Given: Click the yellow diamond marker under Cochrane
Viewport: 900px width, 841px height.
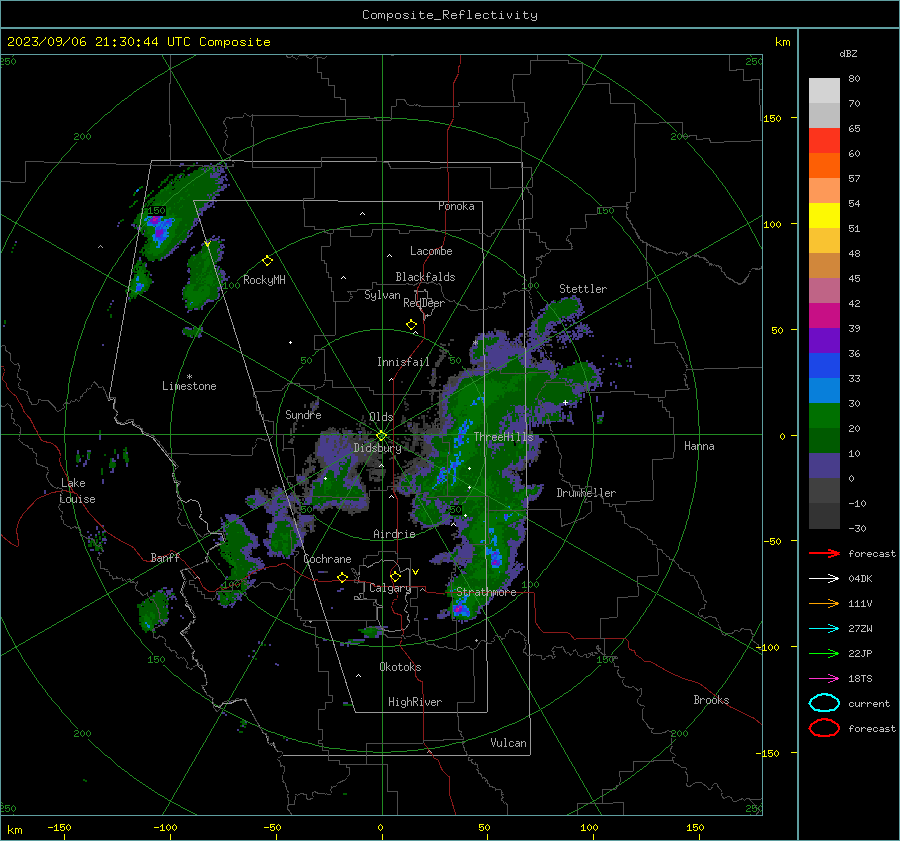Looking at the screenshot, I should [342, 577].
